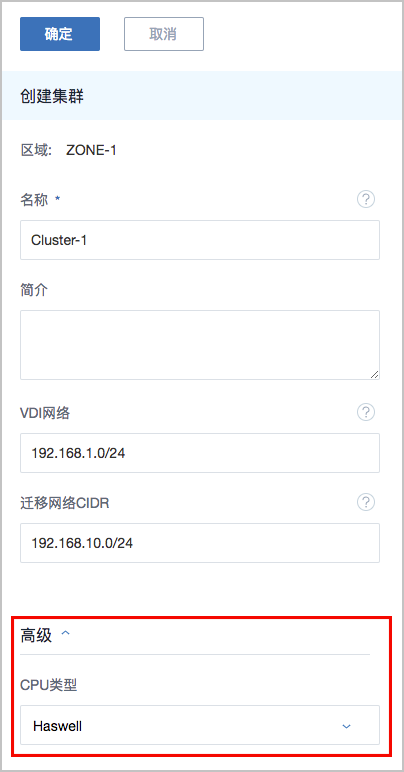The width and height of the screenshot is (404, 772).
Task: Focus the 名称 field containing Cluster-1
Action: coord(200,240)
